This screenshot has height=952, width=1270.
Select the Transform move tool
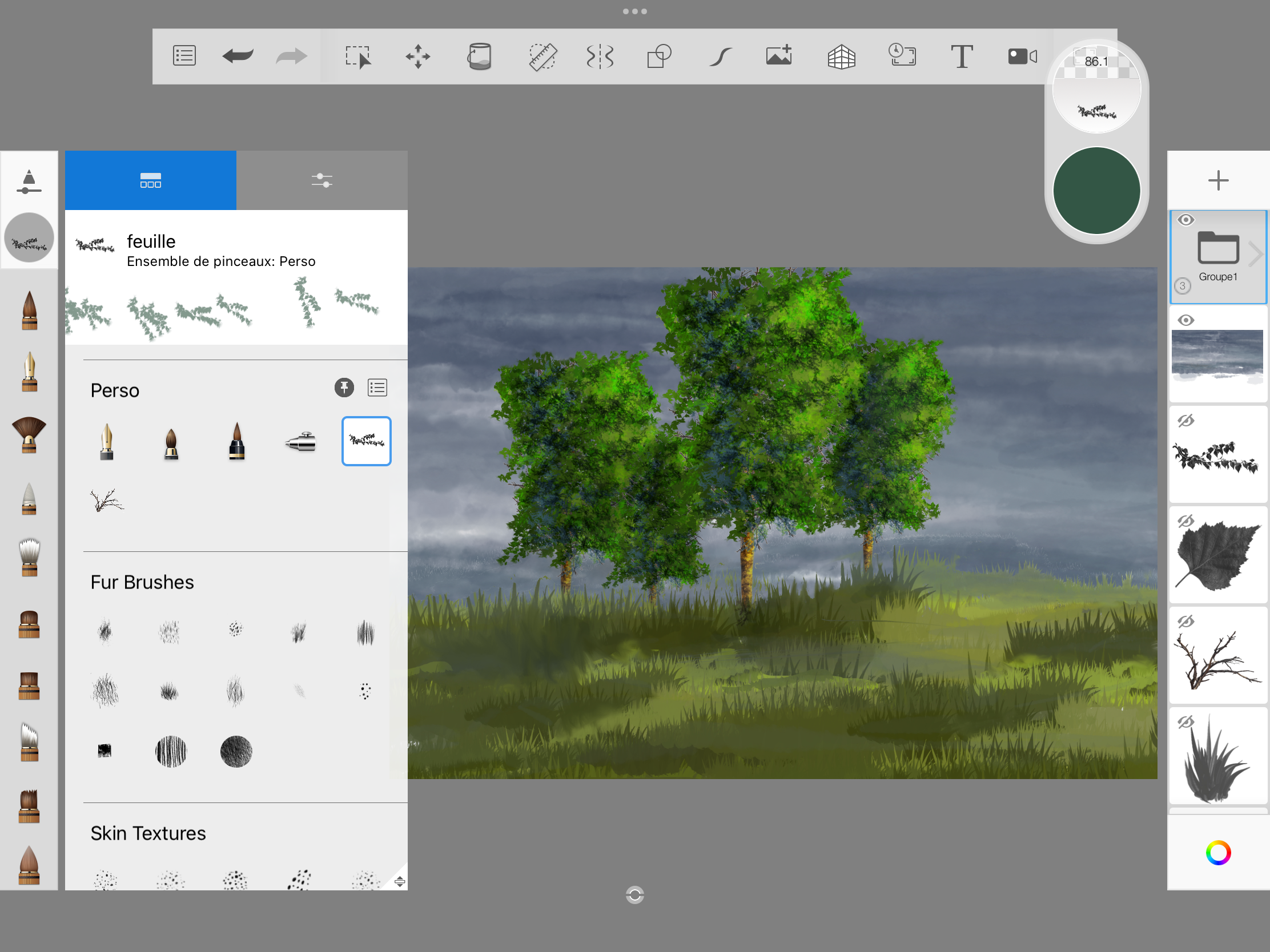click(x=417, y=57)
